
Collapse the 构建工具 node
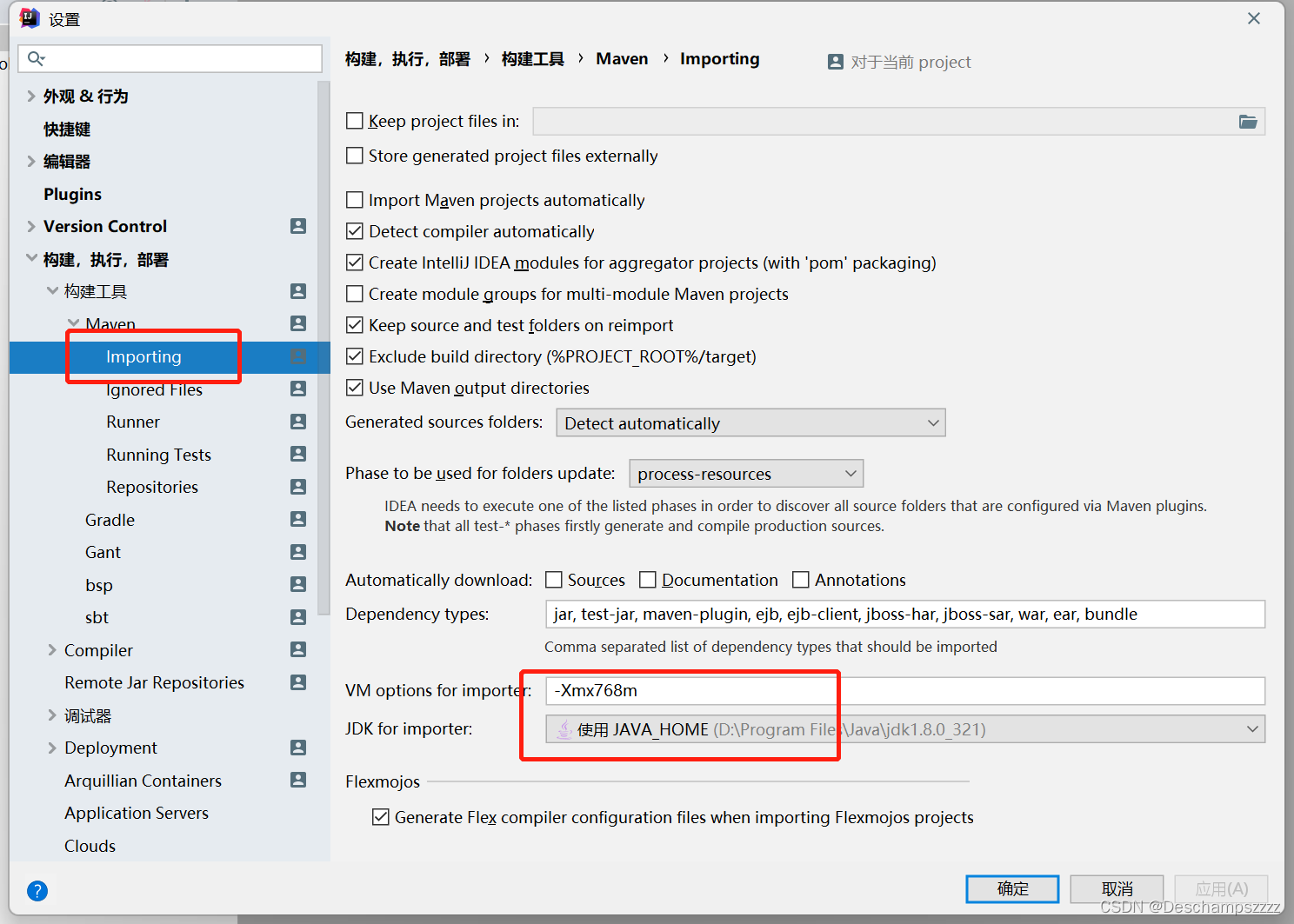click(x=52, y=291)
